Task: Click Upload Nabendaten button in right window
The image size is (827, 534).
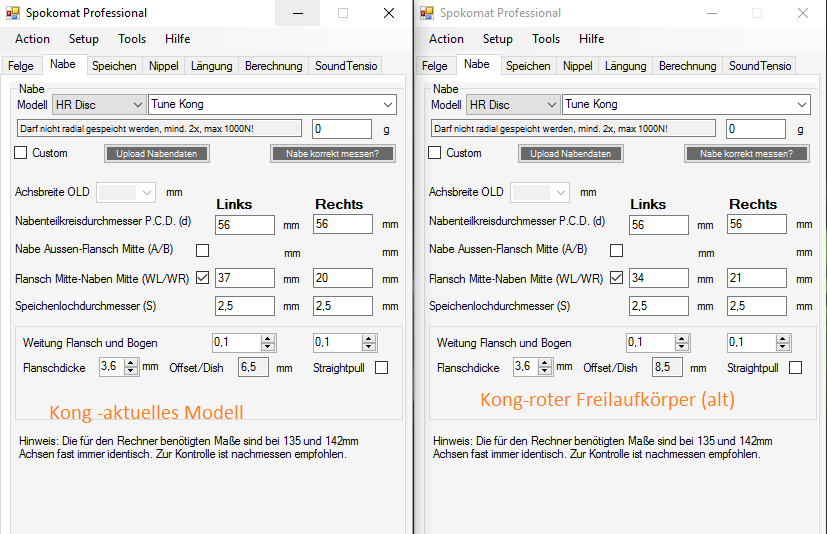Action: coord(571,154)
